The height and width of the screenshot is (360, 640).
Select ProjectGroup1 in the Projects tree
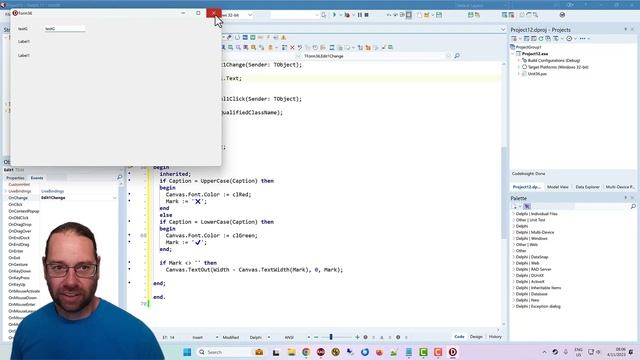pos(528,47)
